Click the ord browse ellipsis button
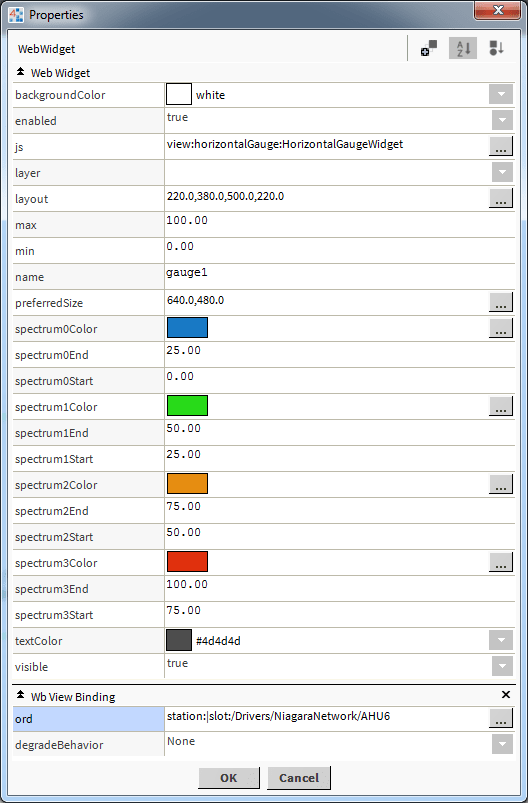The height and width of the screenshot is (803, 528). pyautogui.click(x=501, y=718)
